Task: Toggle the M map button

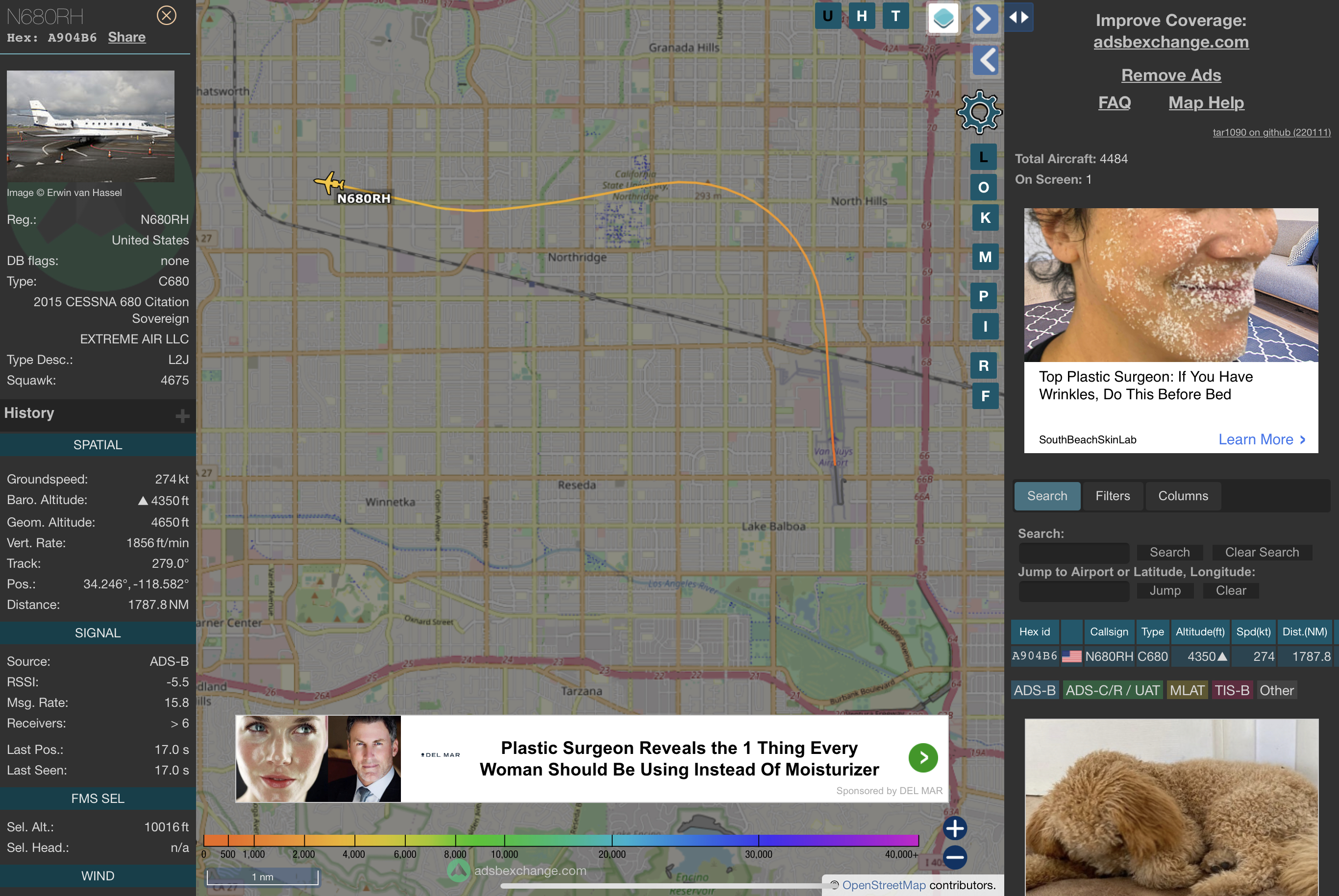Action: coord(985,257)
